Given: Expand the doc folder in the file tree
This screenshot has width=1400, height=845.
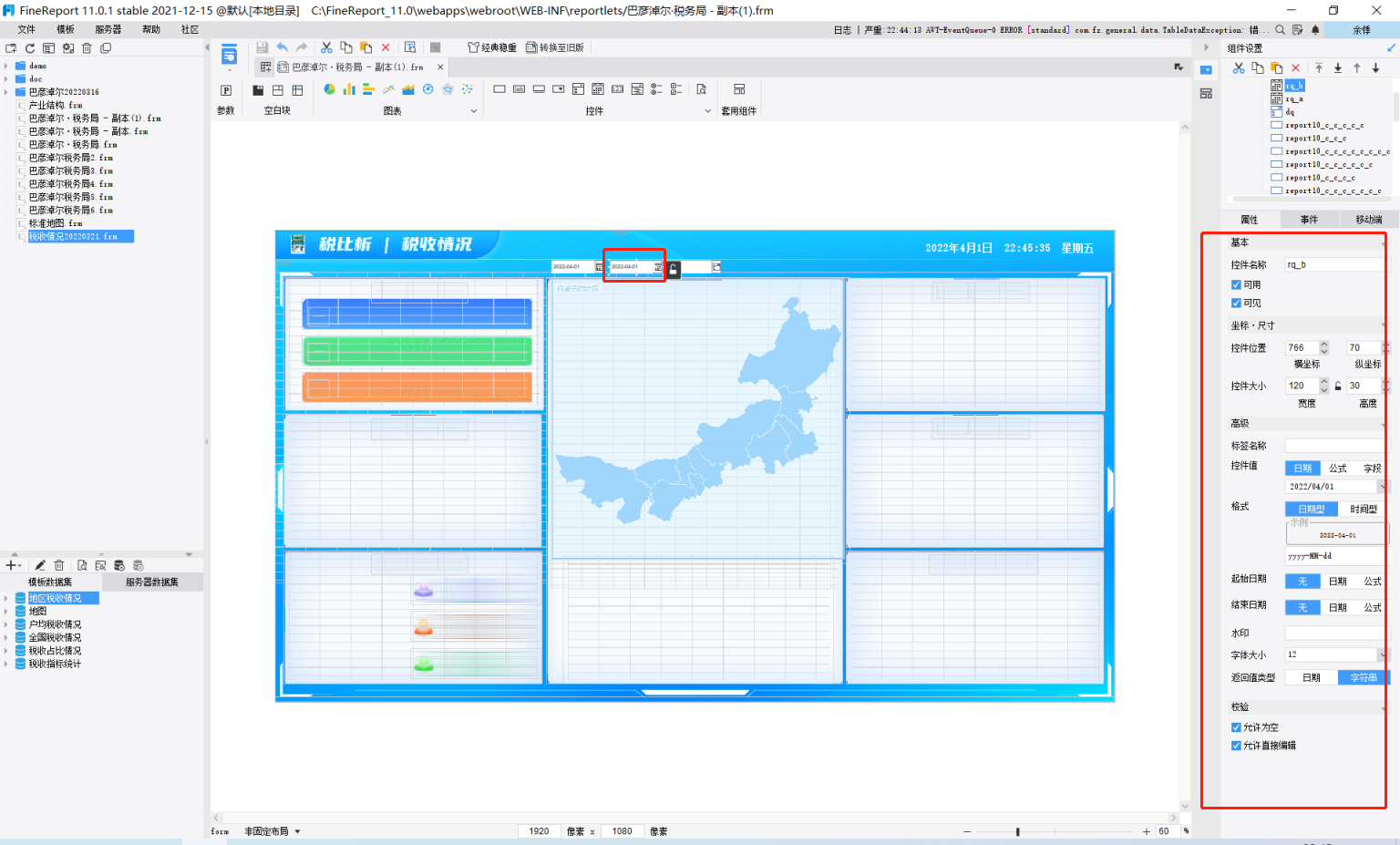Looking at the screenshot, I should [x=6, y=79].
